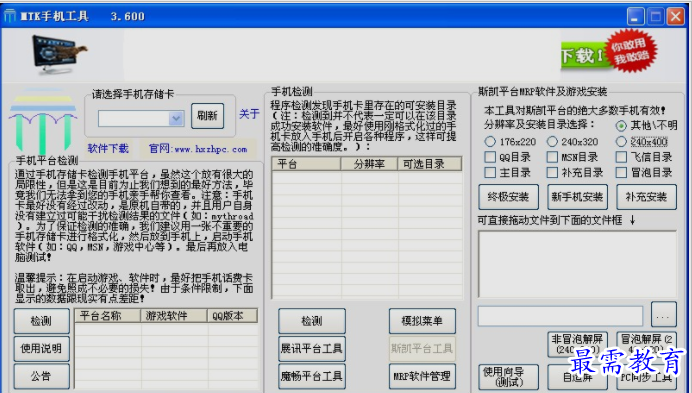Visit the official site www.hxzhpc.com link
This screenshot has height=393, width=692.
point(198,149)
